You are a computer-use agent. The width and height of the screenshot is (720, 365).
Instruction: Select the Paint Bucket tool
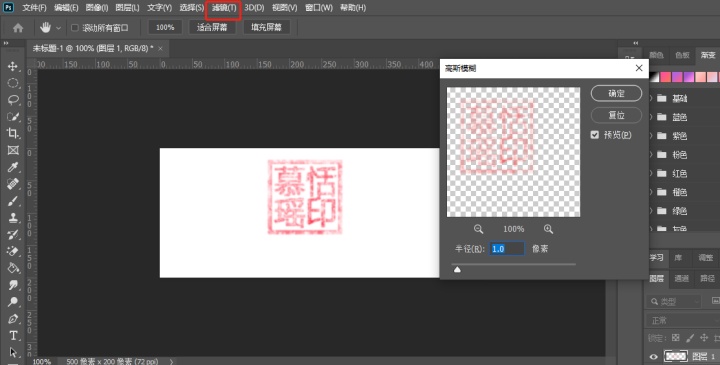[x=13, y=268]
